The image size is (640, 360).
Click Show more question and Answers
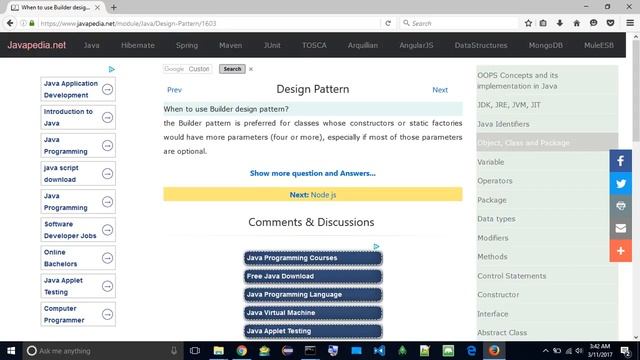click(313, 173)
